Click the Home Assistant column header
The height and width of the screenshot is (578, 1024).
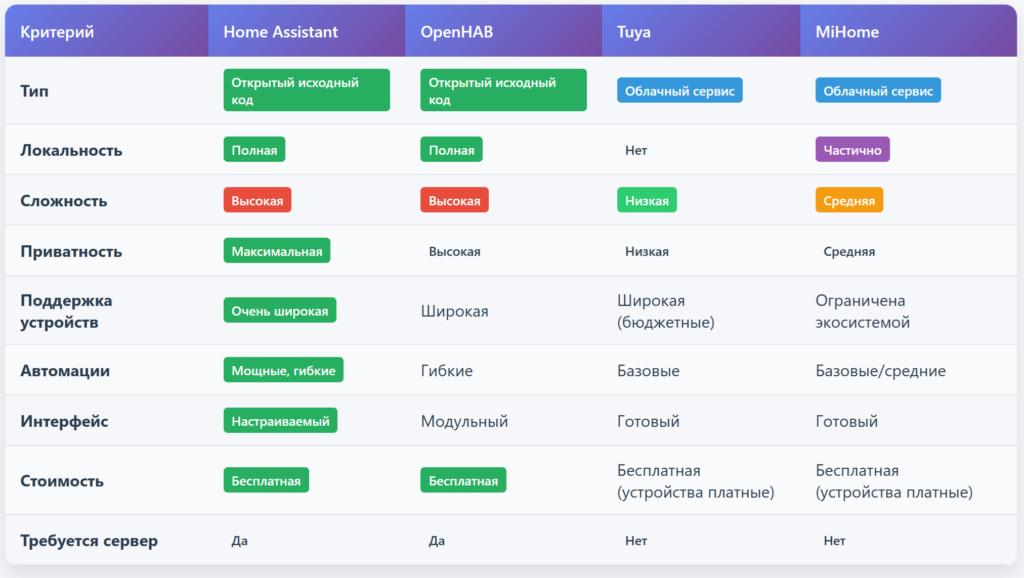point(280,32)
